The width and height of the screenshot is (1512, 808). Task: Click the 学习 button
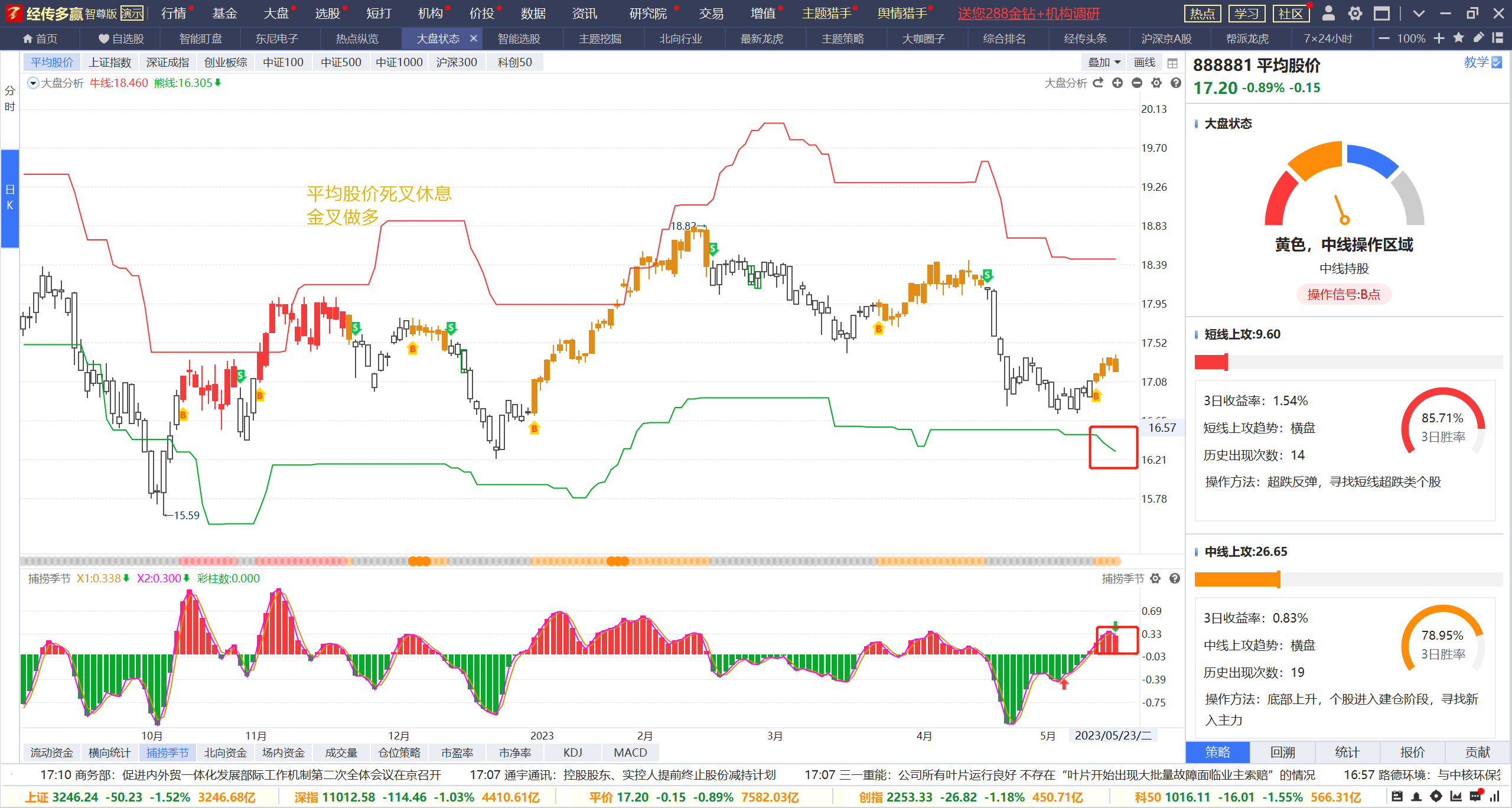point(1246,13)
